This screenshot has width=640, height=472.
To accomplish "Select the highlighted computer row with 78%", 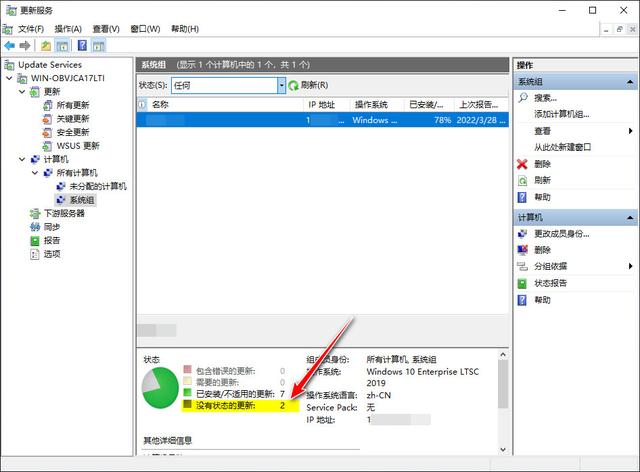I will point(322,120).
